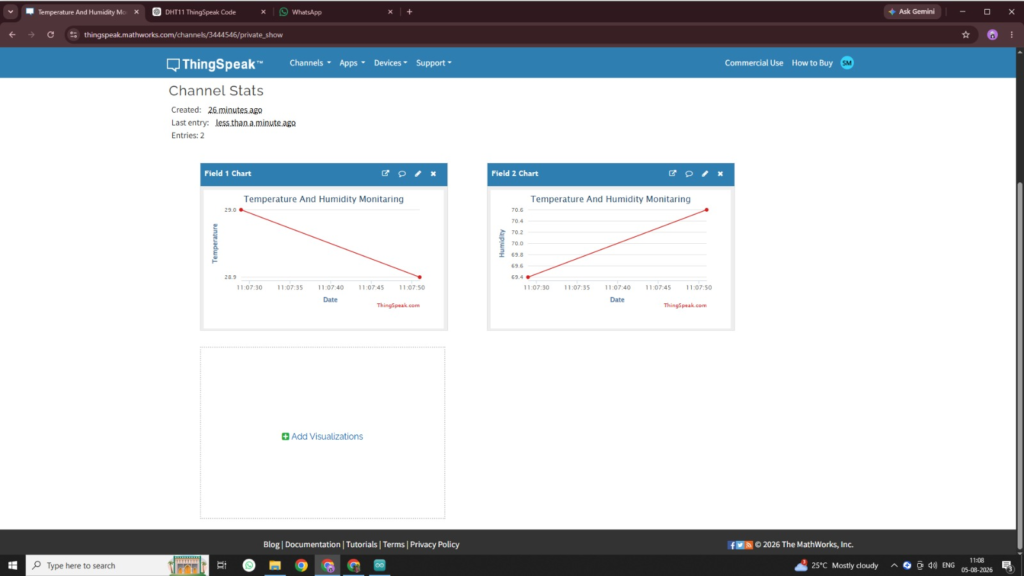Close the DHT11 ThingSpeak Code tab

pos(263,12)
